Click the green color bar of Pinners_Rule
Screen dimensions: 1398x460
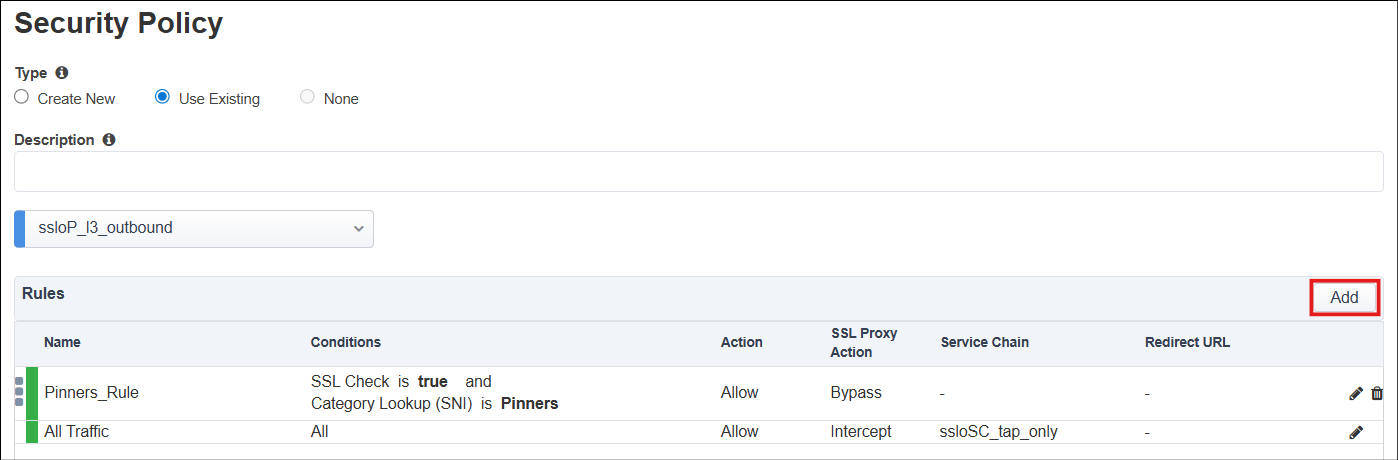[x=31, y=392]
